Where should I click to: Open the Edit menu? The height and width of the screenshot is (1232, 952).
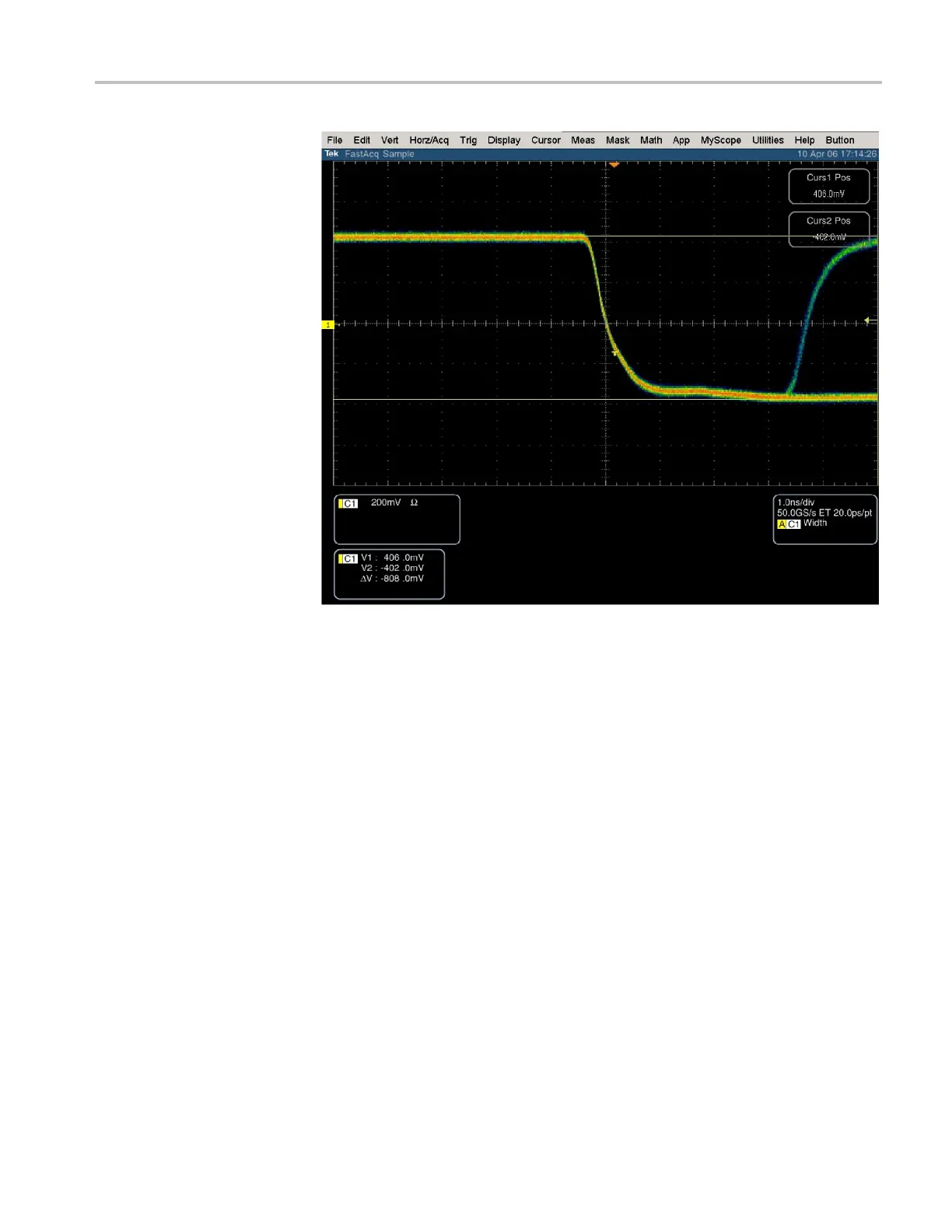(x=362, y=141)
